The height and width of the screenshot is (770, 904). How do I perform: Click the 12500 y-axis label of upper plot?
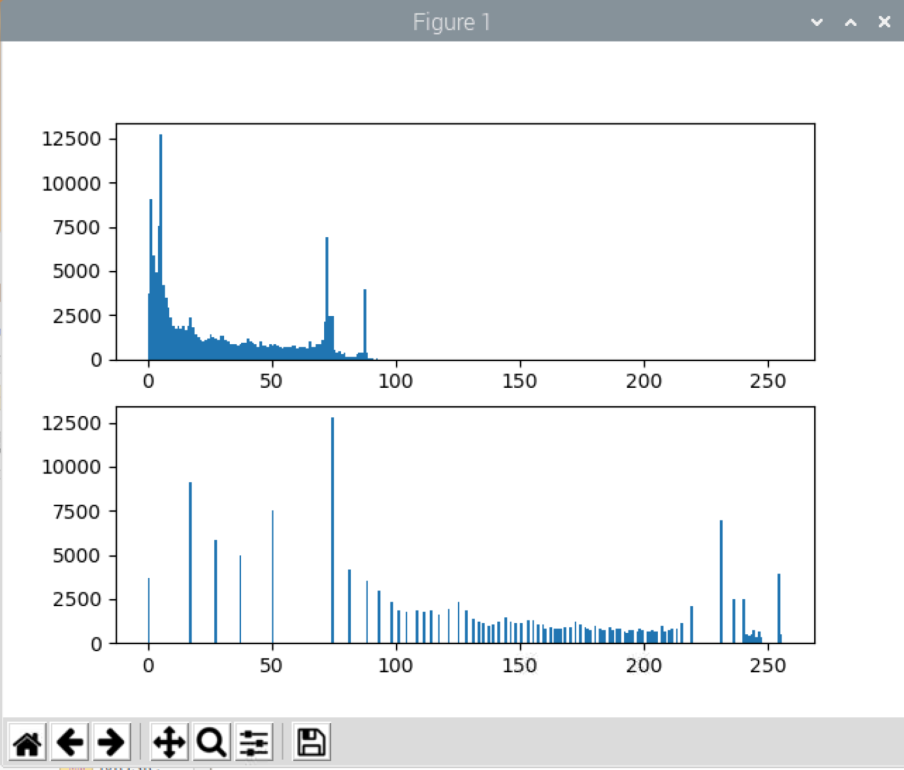(71, 139)
